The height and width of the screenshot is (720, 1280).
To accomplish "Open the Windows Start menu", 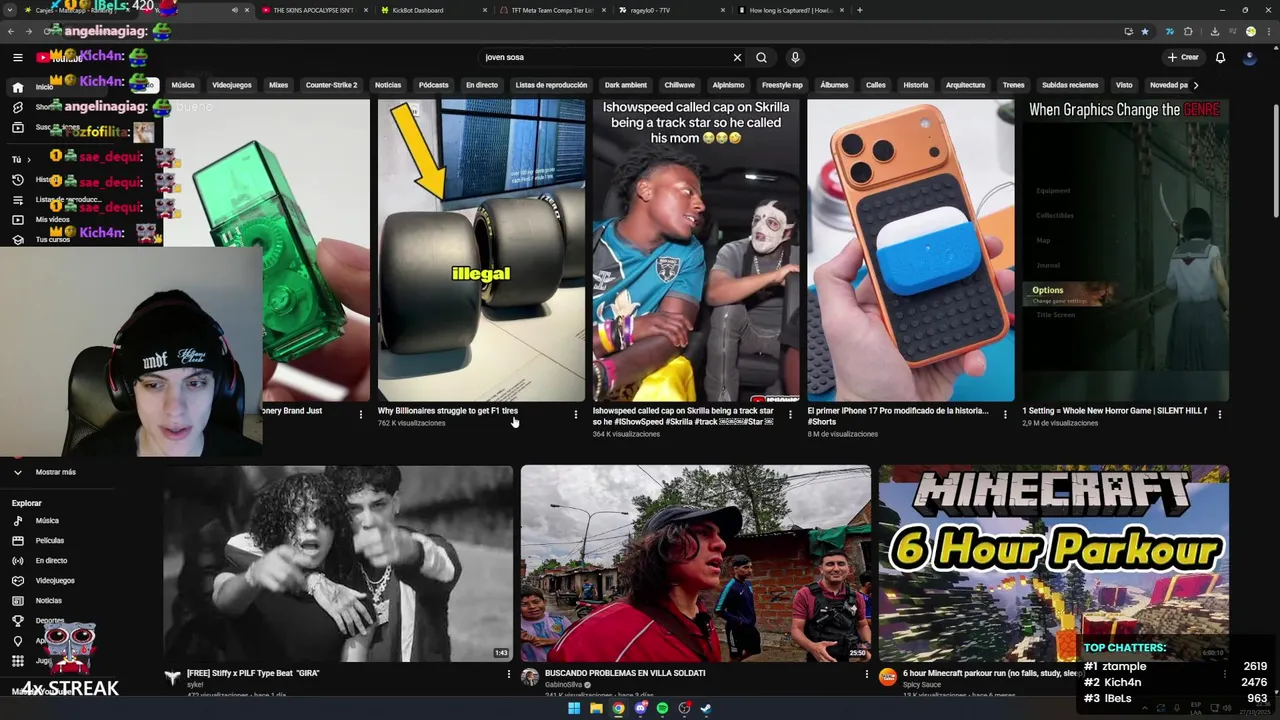I will tap(574, 708).
